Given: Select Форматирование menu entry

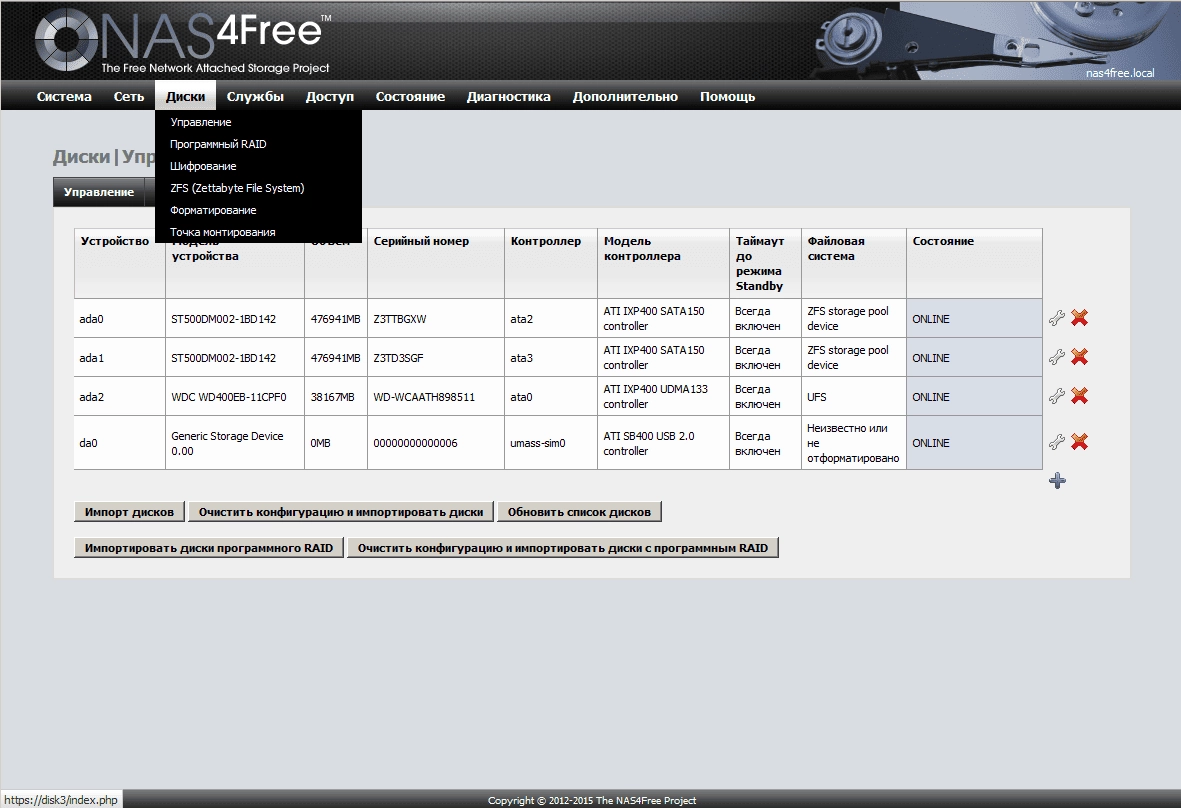Looking at the screenshot, I should [x=258, y=210].
